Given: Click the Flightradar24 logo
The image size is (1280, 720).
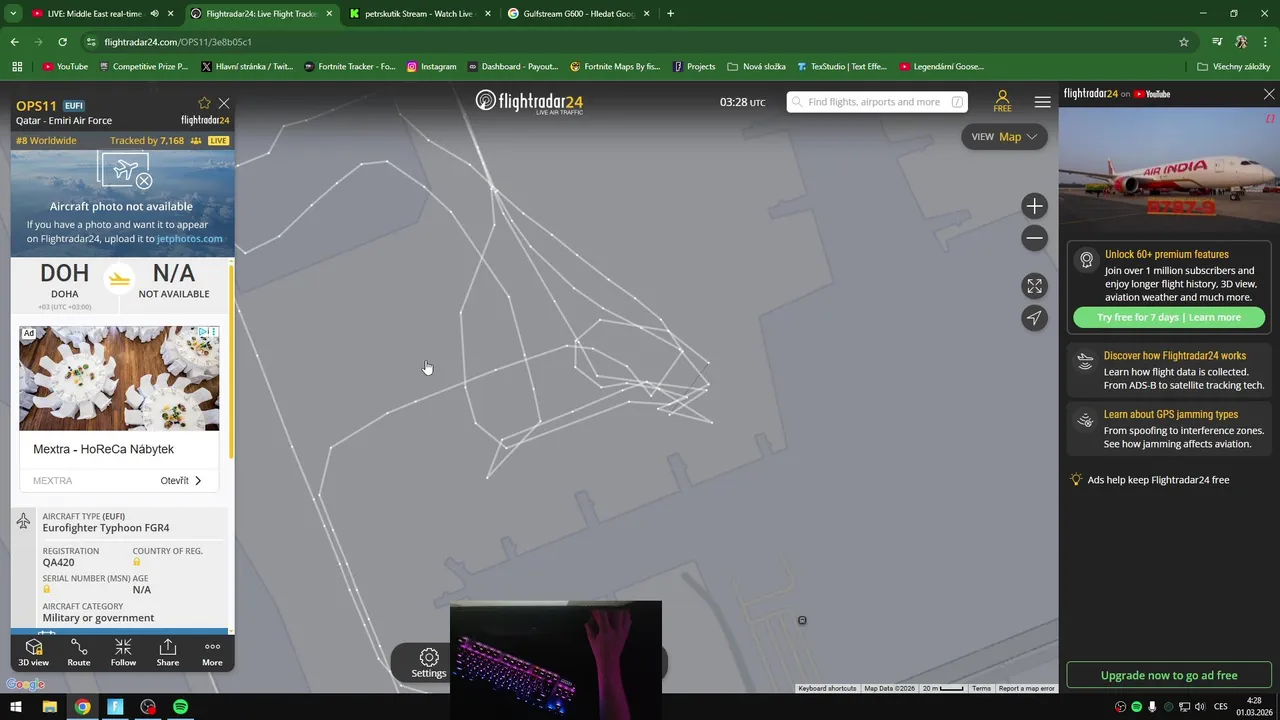Looking at the screenshot, I should 529,102.
